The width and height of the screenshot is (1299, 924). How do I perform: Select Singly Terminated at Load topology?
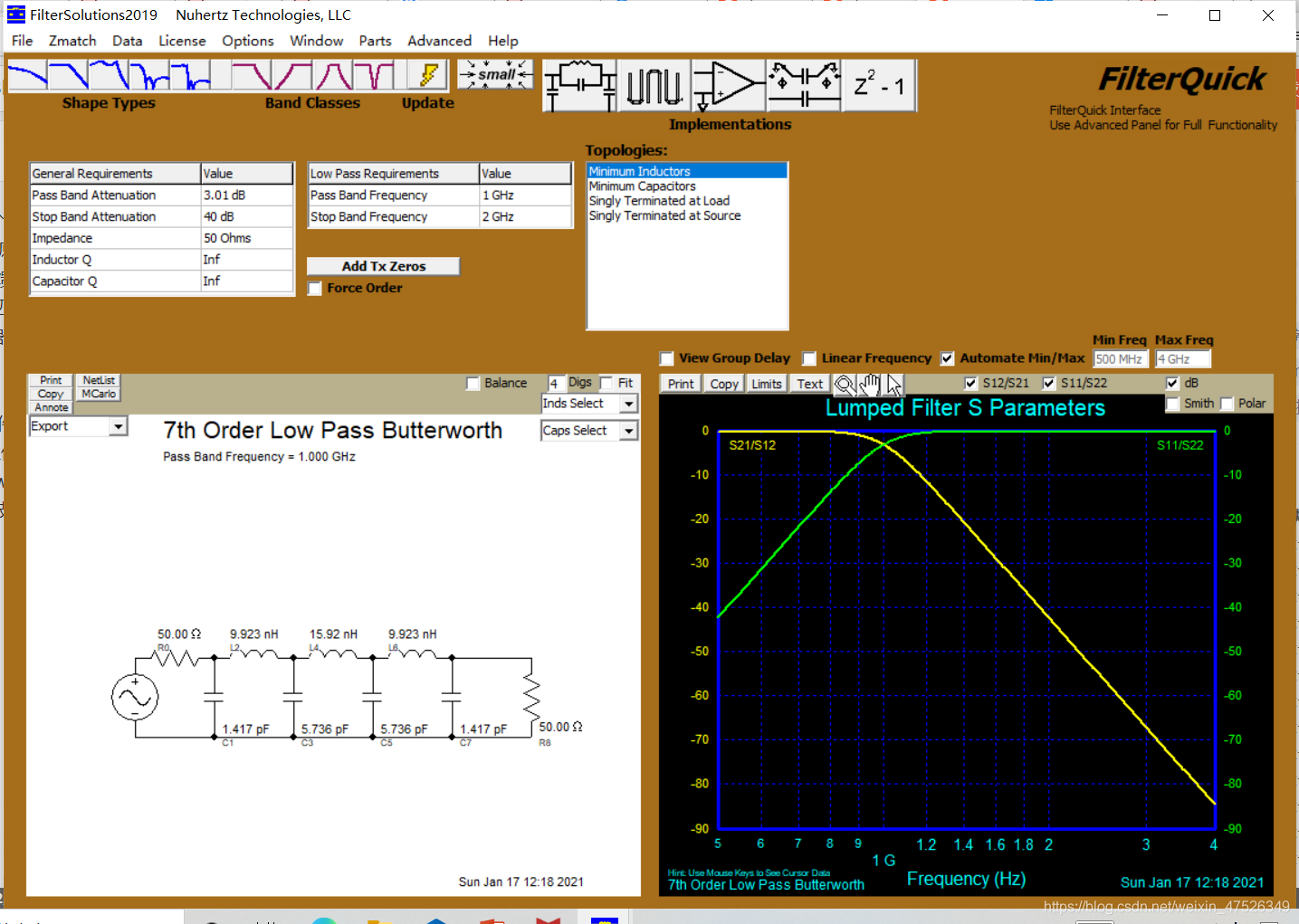coord(659,200)
